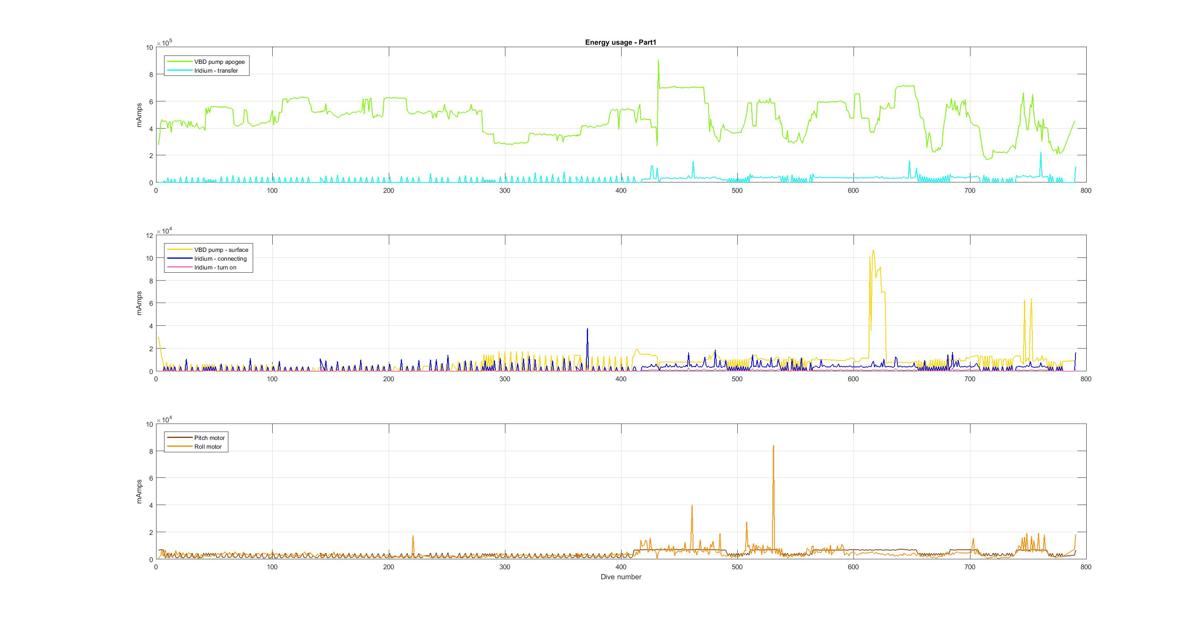1200x628 pixels.
Task: Click y-tick '6' on the top plot
Action: [x=150, y=102]
